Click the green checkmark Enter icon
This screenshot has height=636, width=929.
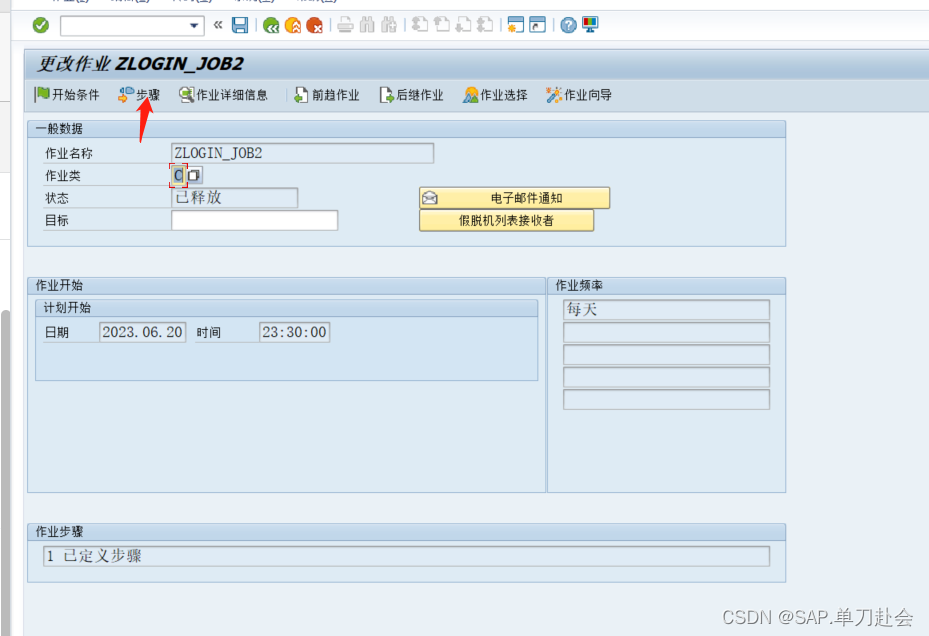pos(40,25)
